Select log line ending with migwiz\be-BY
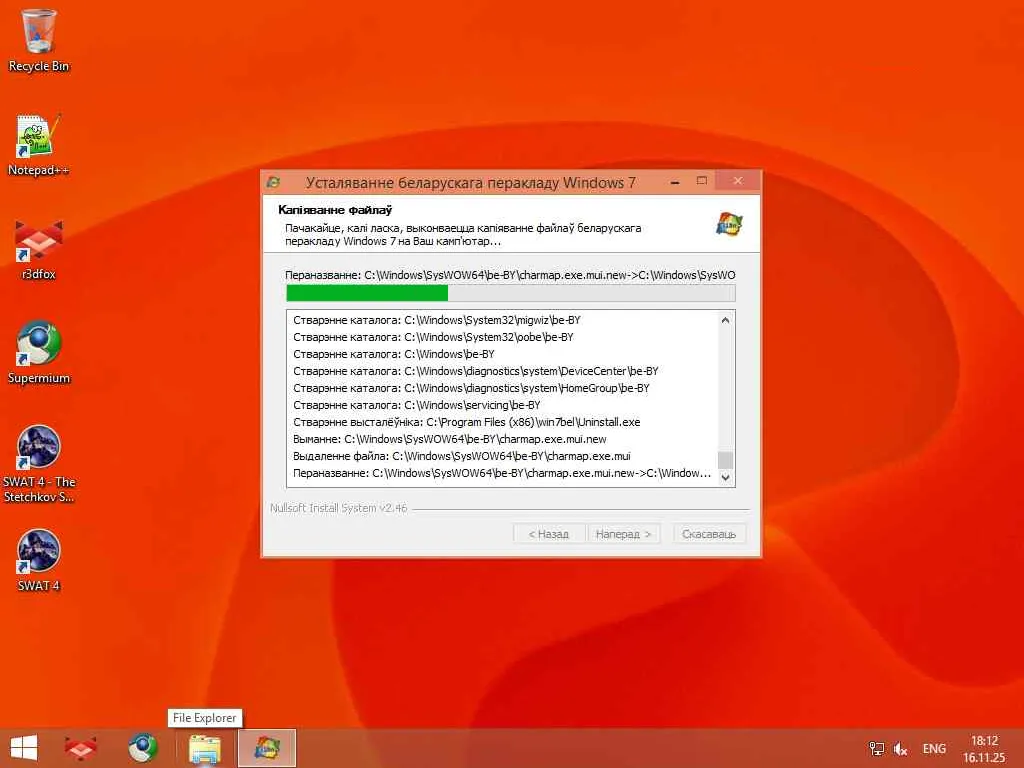Image resolution: width=1024 pixels, height=768 pixels. coord(437,320)
